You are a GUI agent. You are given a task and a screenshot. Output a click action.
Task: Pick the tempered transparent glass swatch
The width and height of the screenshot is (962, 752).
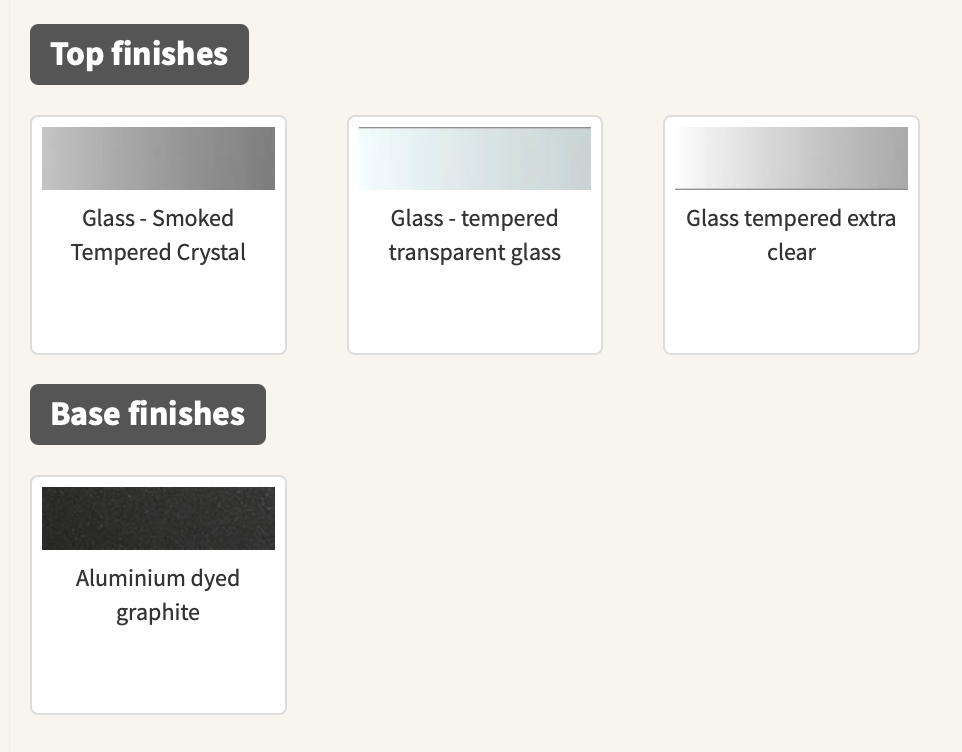[x=474, y=158]
